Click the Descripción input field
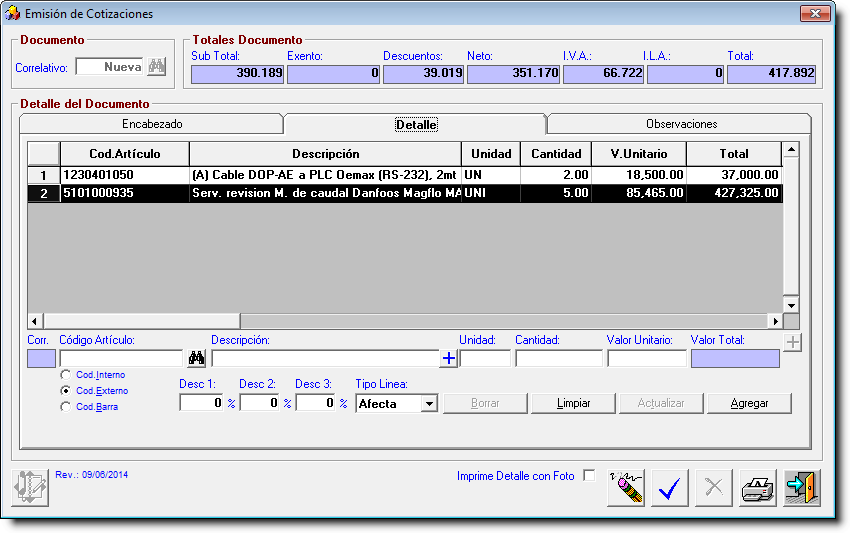The height and width of the screenshot is (533, 850). [325, 358]
